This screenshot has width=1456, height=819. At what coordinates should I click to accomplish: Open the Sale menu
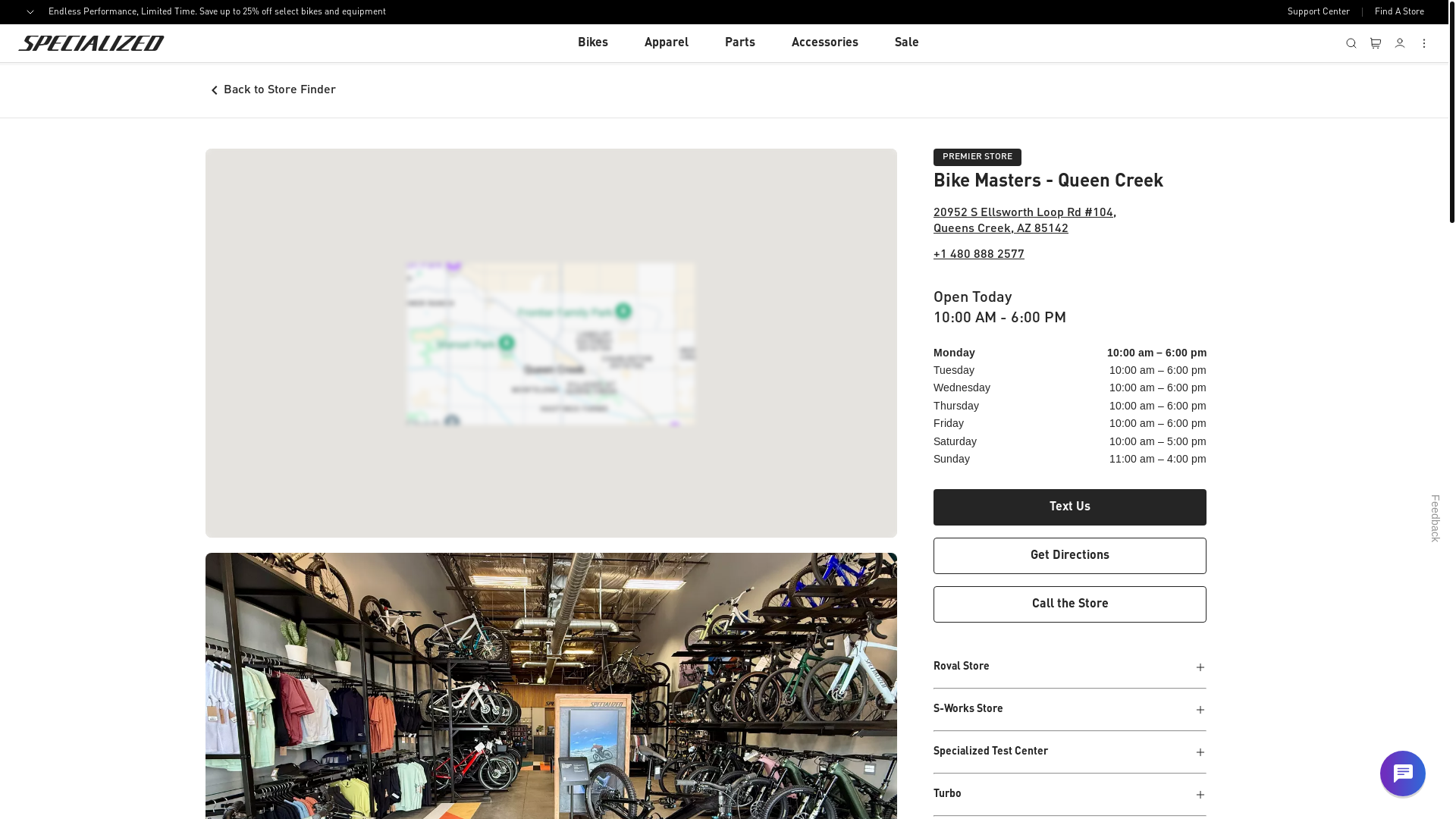pos(907,42)
